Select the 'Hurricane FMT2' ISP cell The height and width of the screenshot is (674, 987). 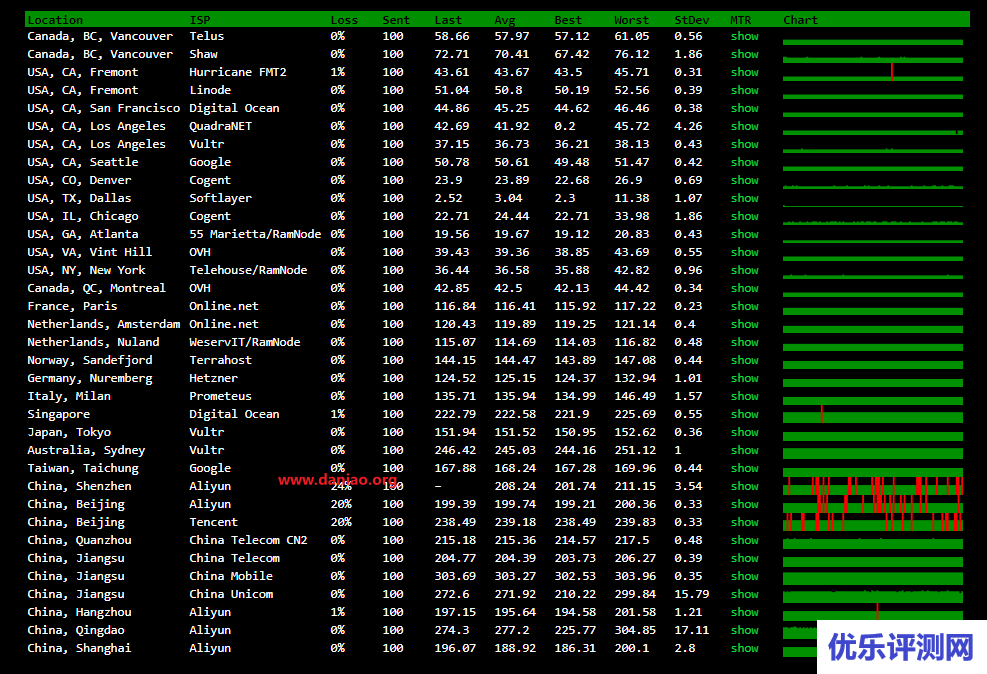click(237, 72)
